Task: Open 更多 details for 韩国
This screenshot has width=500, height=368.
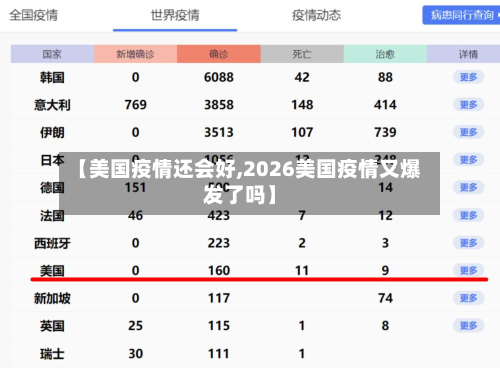Action: (x=468, y=77)
